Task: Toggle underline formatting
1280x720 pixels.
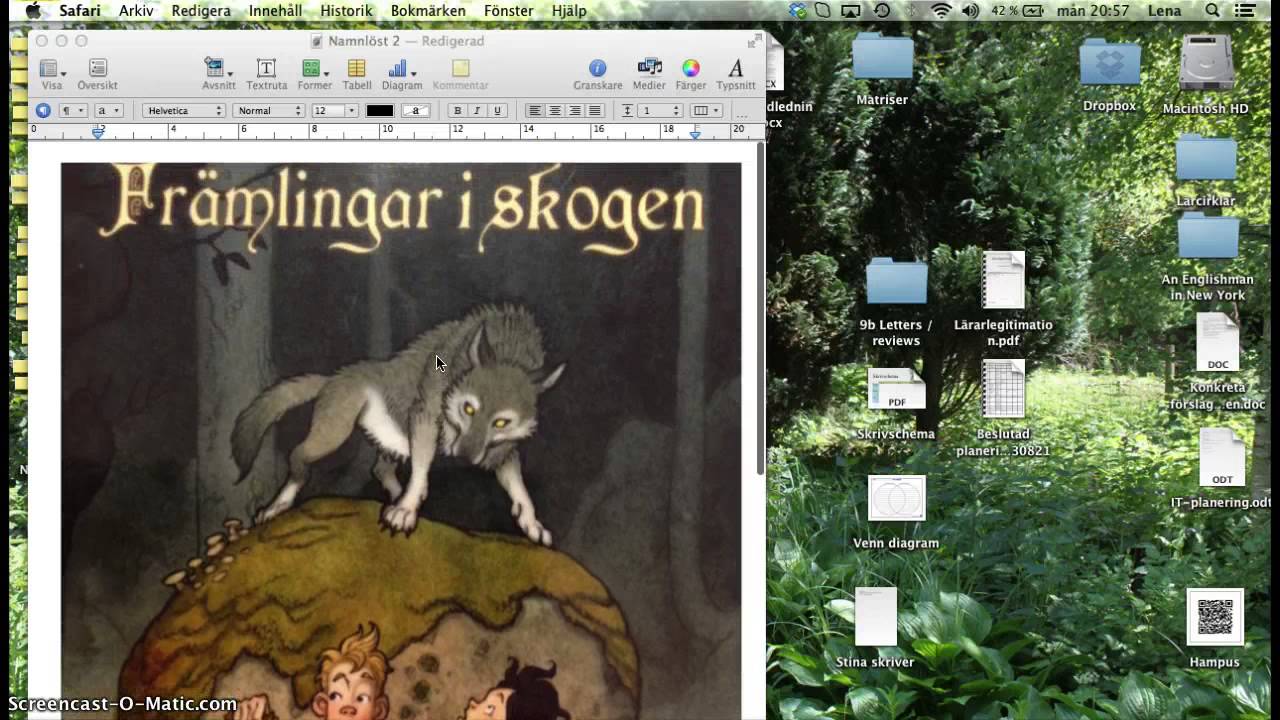Action: 497,111
